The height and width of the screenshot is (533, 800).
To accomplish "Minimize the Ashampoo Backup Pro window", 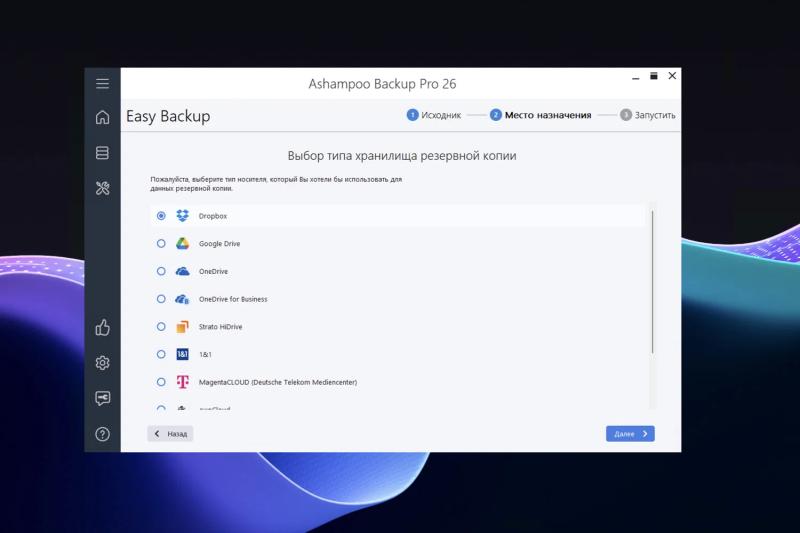I will click(636, 77).
